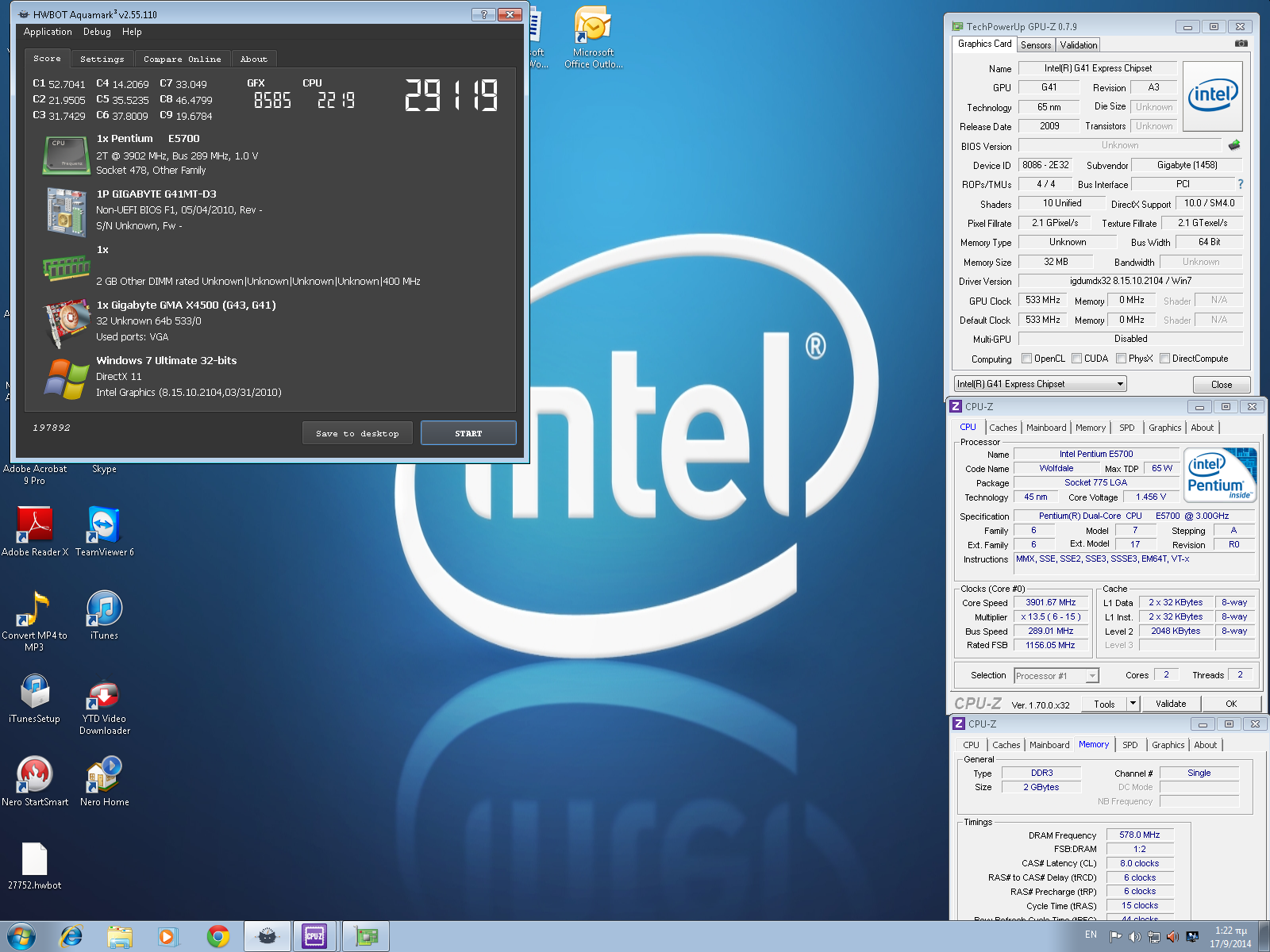
Task: Click Close button in GPU-Z
Action: point(1222,385)
